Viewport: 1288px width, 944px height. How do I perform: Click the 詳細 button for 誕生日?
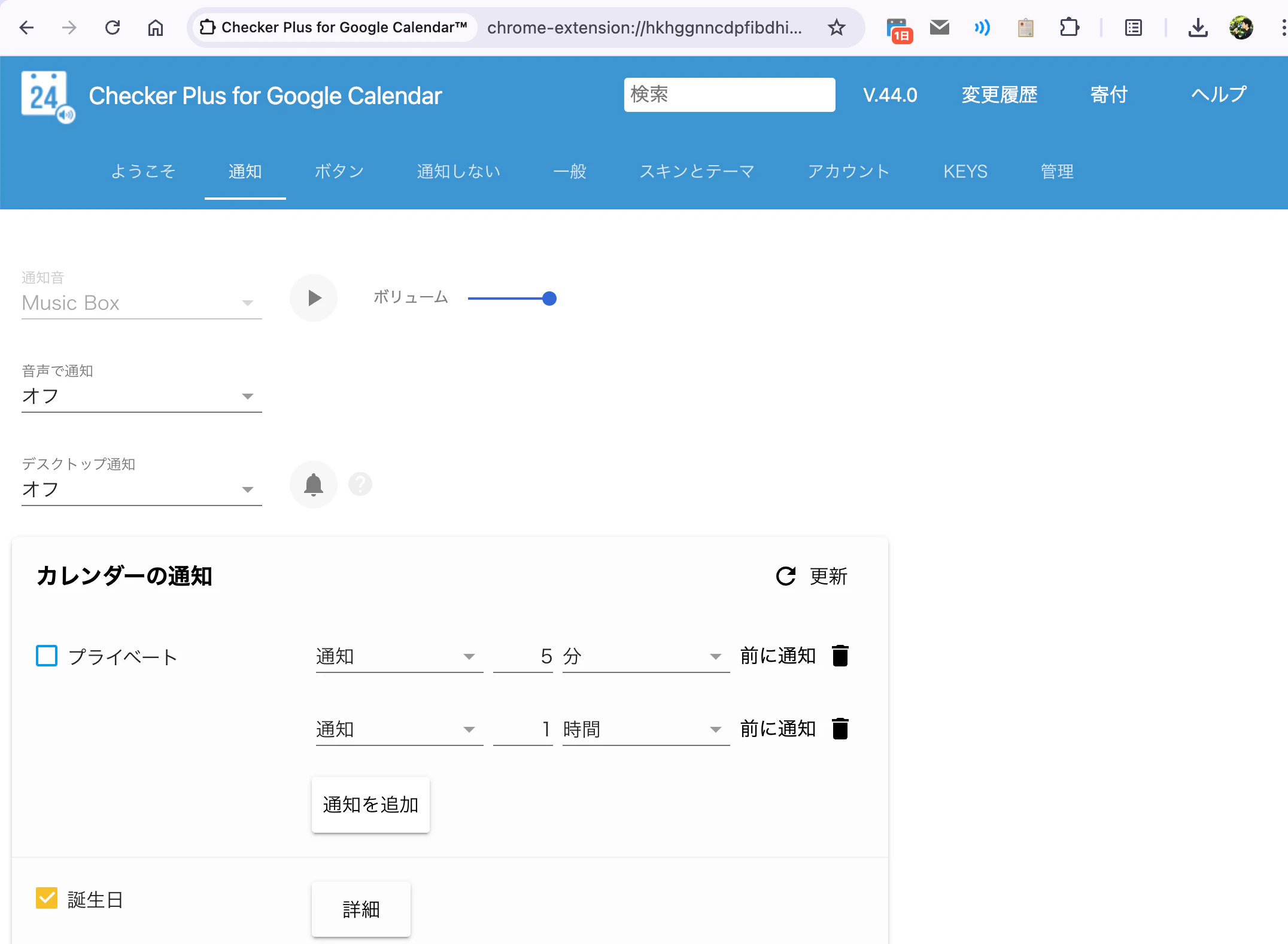click(361, 909)
